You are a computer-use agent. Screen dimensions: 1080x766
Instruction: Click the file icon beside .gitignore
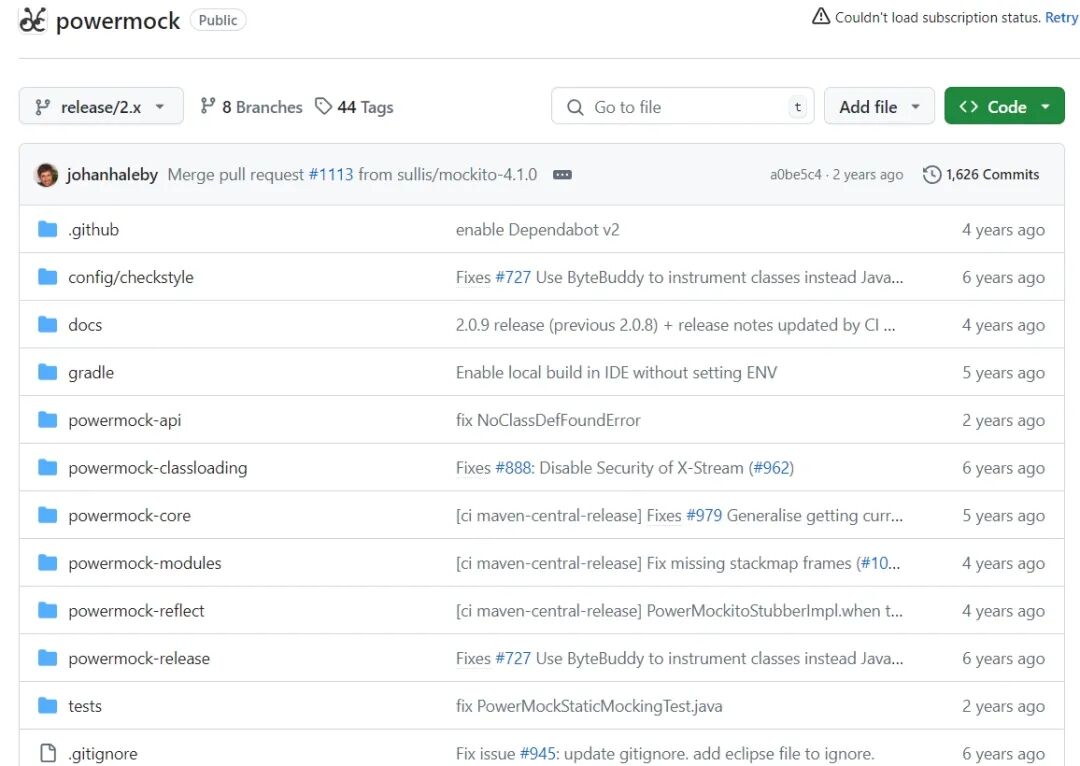48,753
